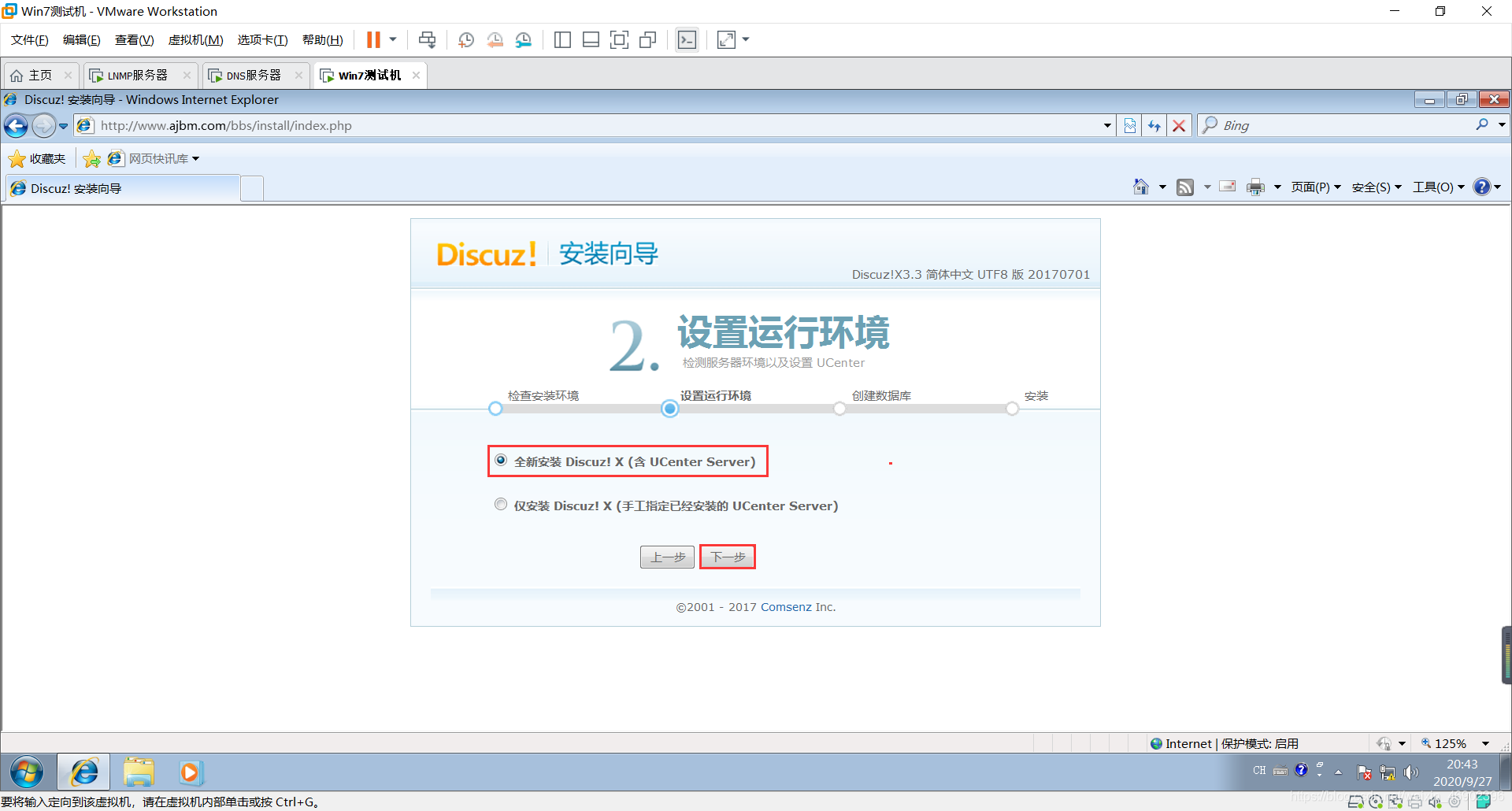Click the Bing search box
This screenshot has height=811, width=1512.
[1339, 125]
